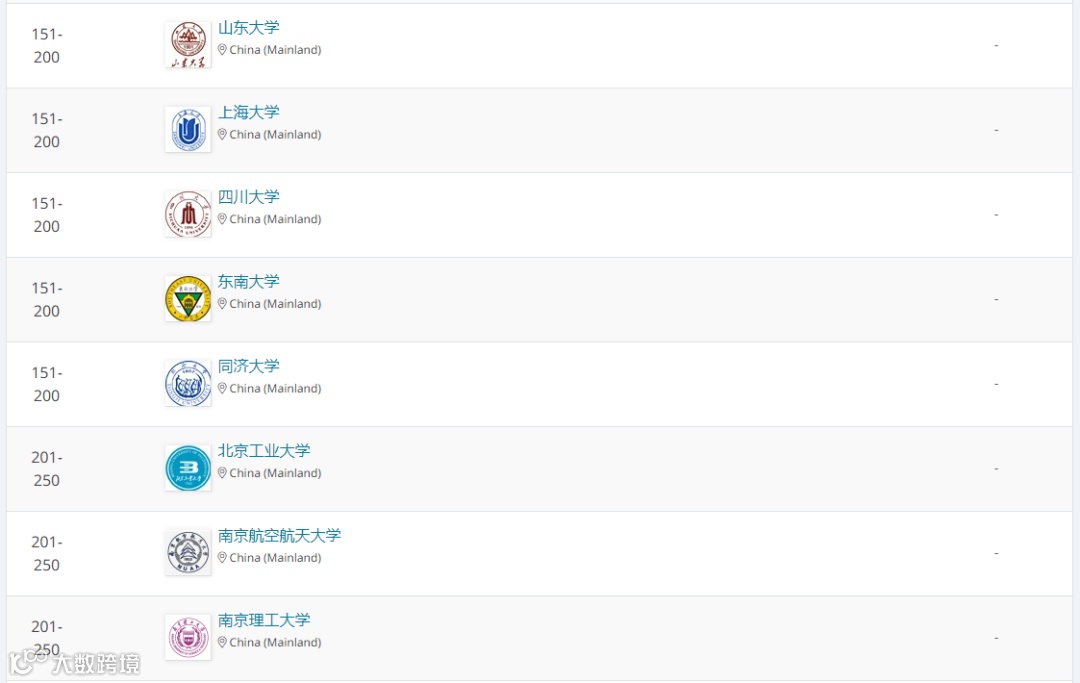Click the 上海大学 logo thumbnail
1080x683 pixels.
(x=188, y=129)
